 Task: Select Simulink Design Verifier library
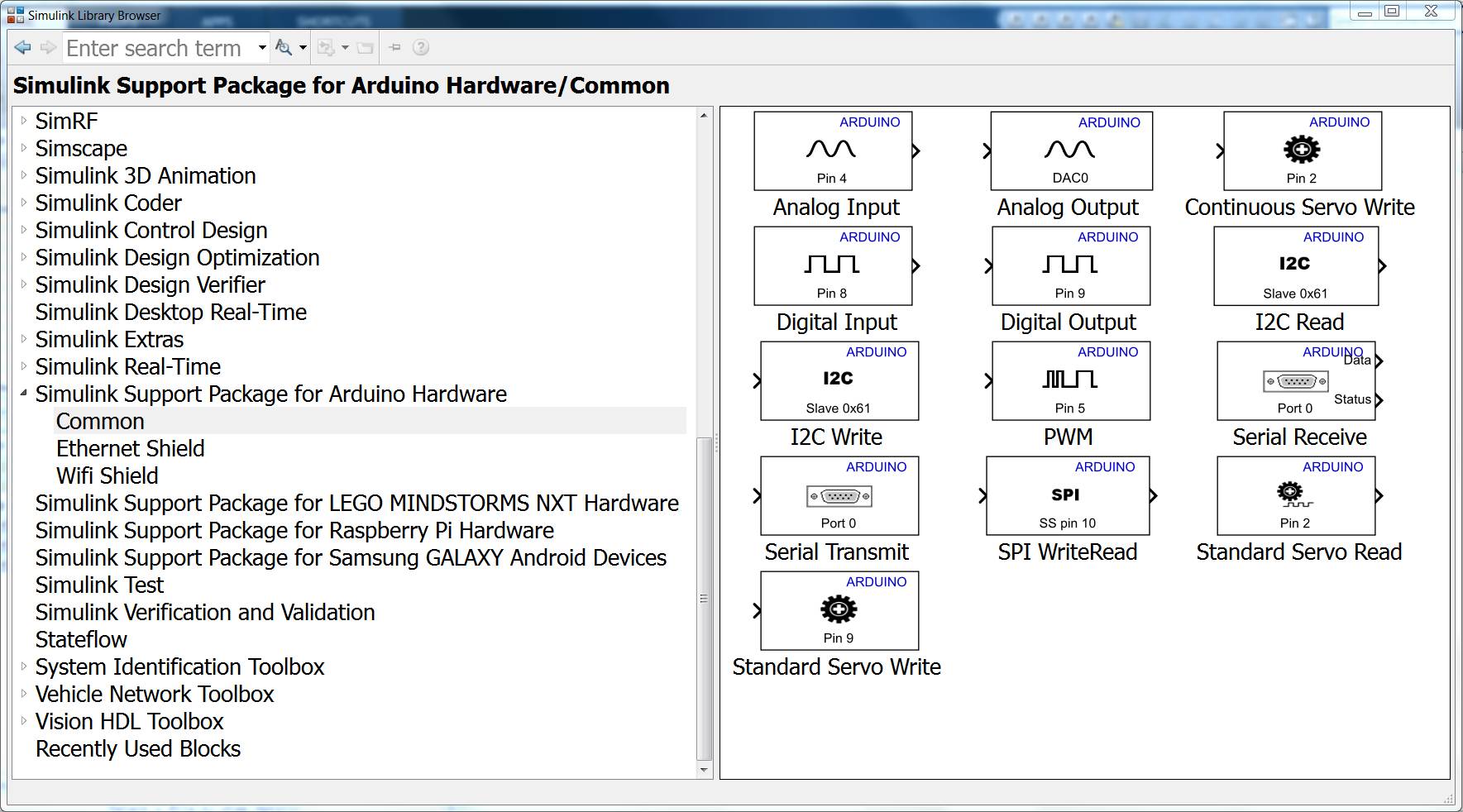(151, 284)
